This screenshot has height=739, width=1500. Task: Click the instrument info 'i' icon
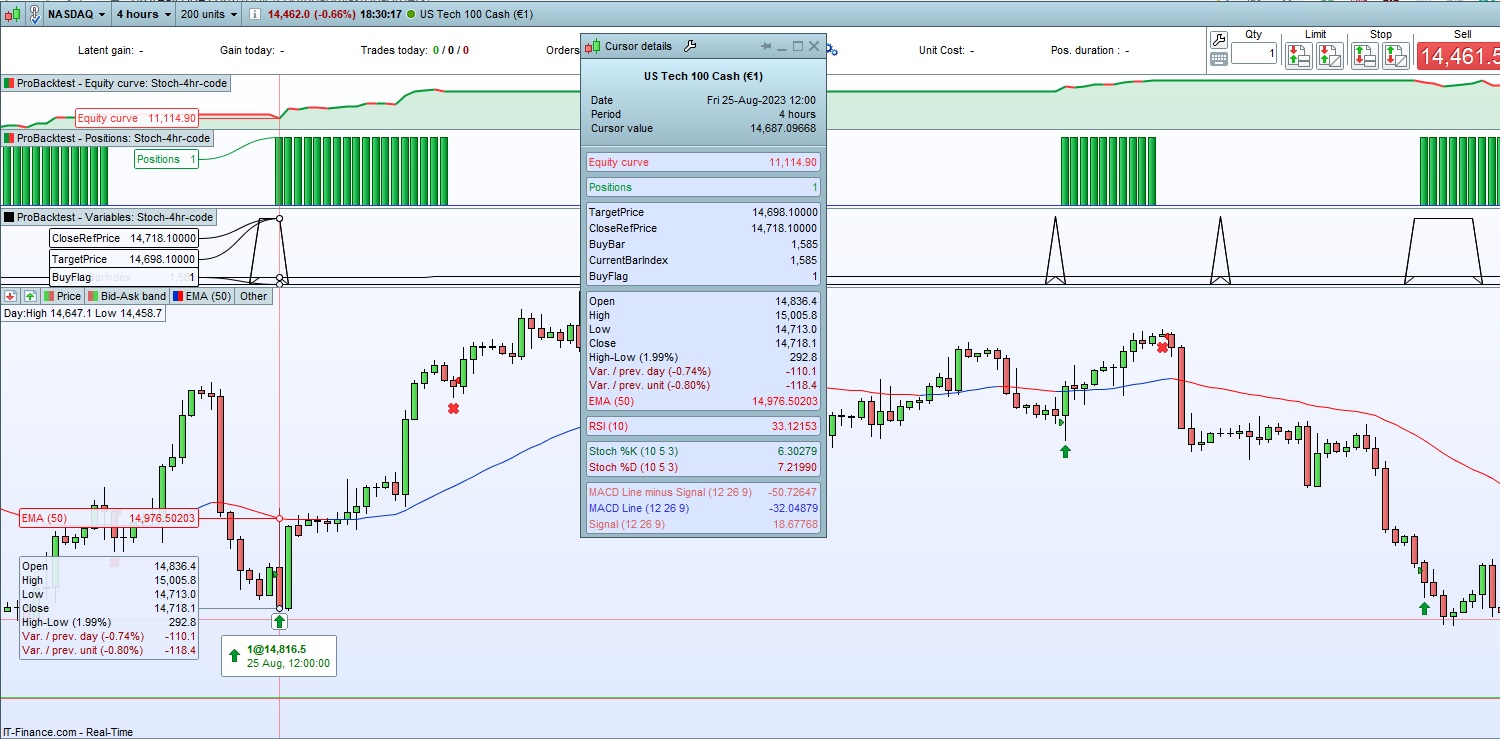tap(255, 15)
